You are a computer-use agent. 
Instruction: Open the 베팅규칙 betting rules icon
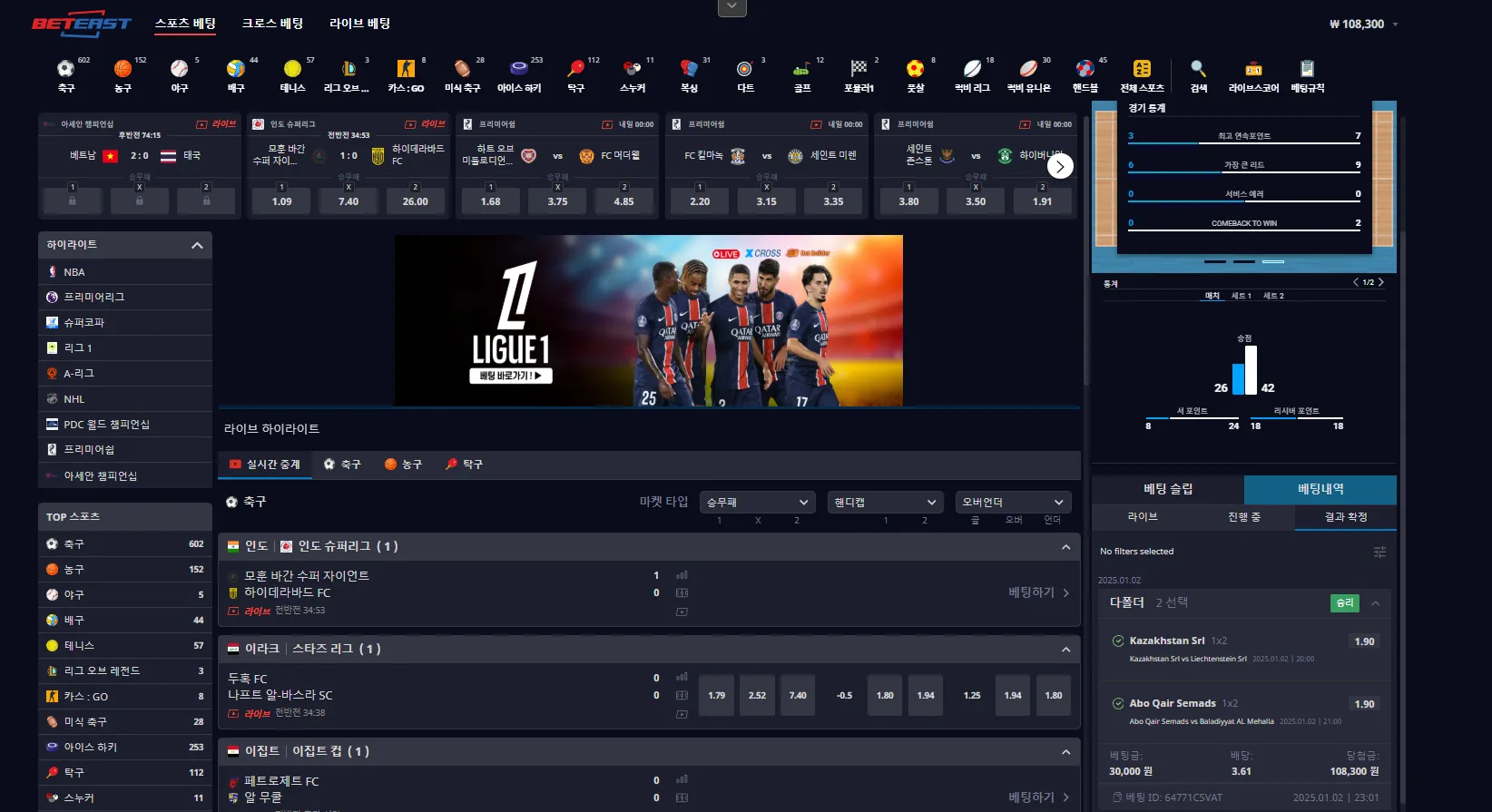(1307, 69)
